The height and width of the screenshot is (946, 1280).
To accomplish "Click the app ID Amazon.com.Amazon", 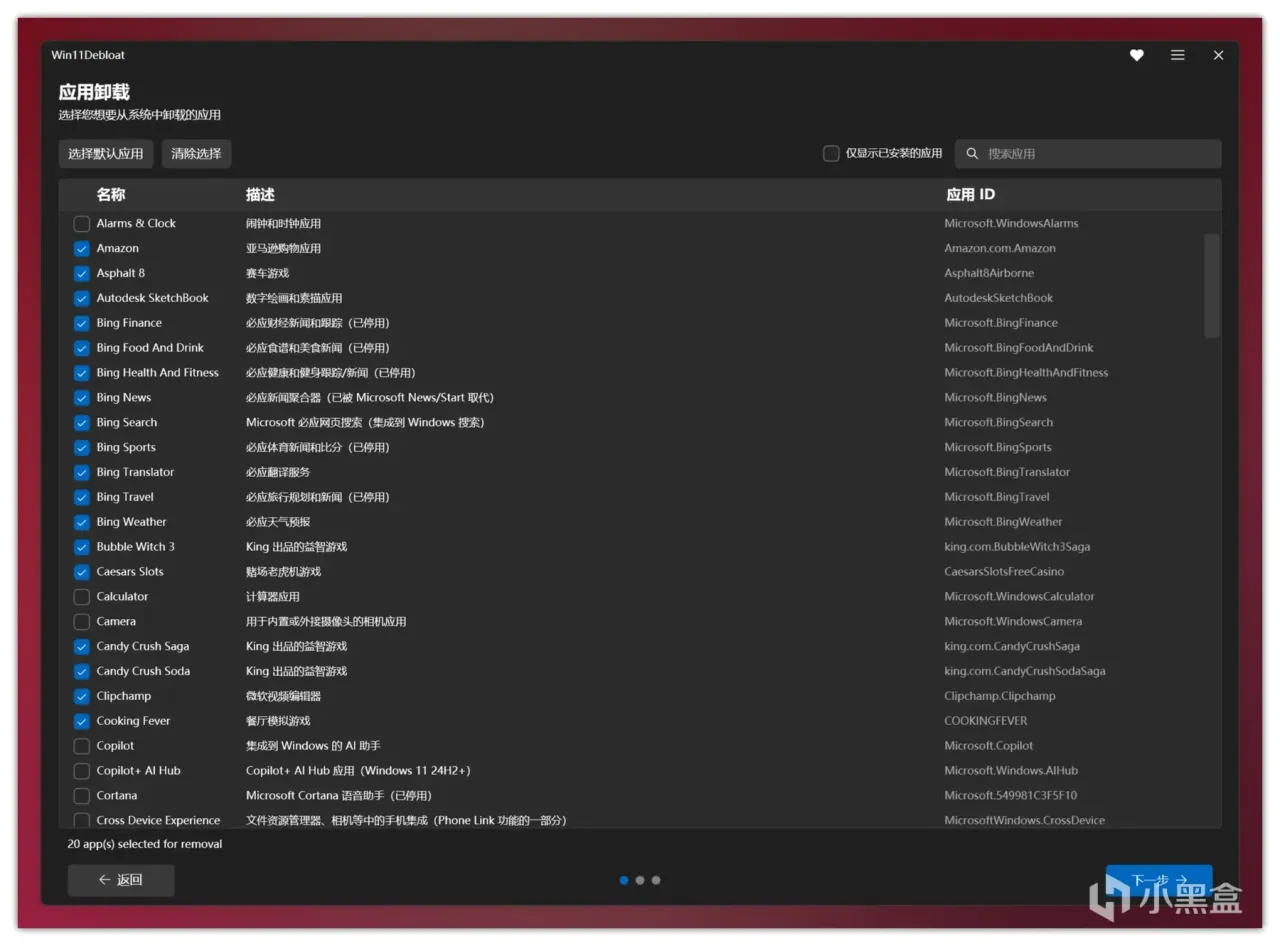I will click(x=1000, y=248).
